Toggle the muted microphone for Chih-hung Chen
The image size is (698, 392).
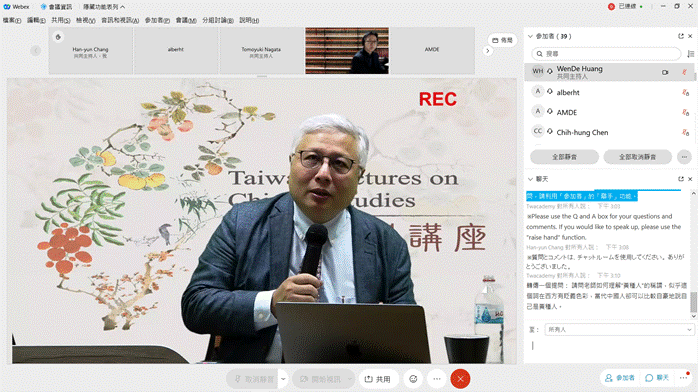pos(686,133)
